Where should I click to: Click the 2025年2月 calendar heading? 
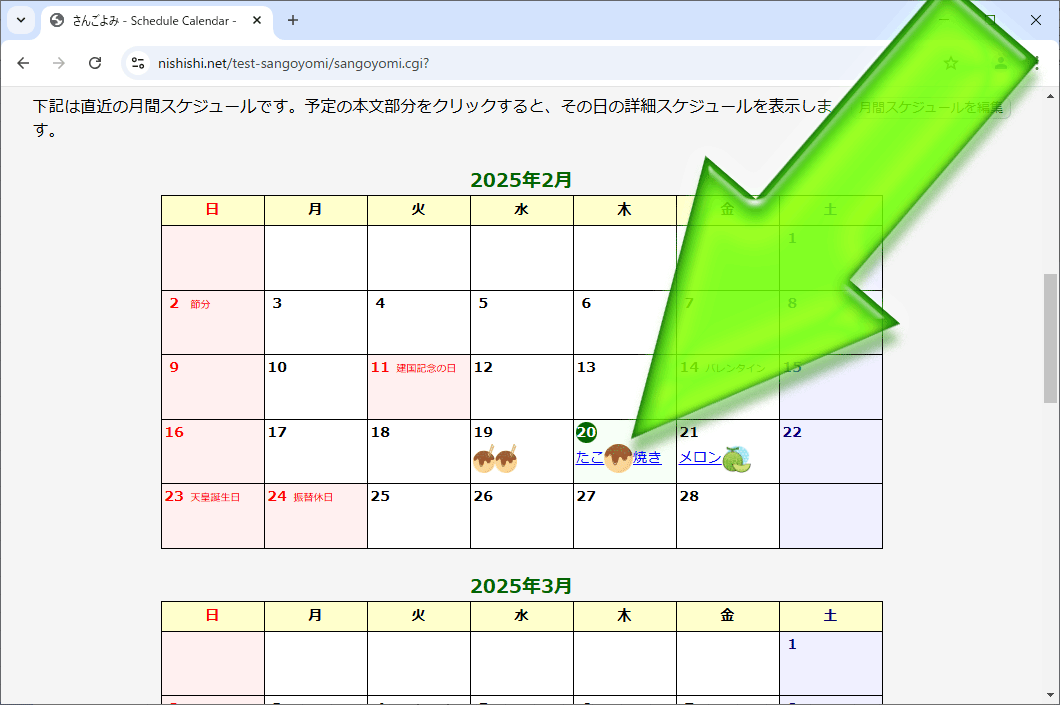pyautogui.click(x=521, y=180)
